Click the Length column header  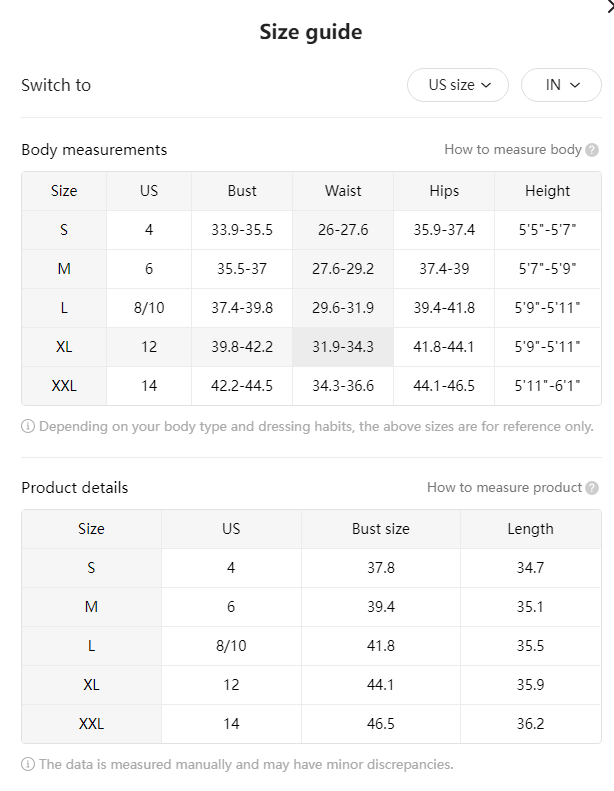point(531,529)
